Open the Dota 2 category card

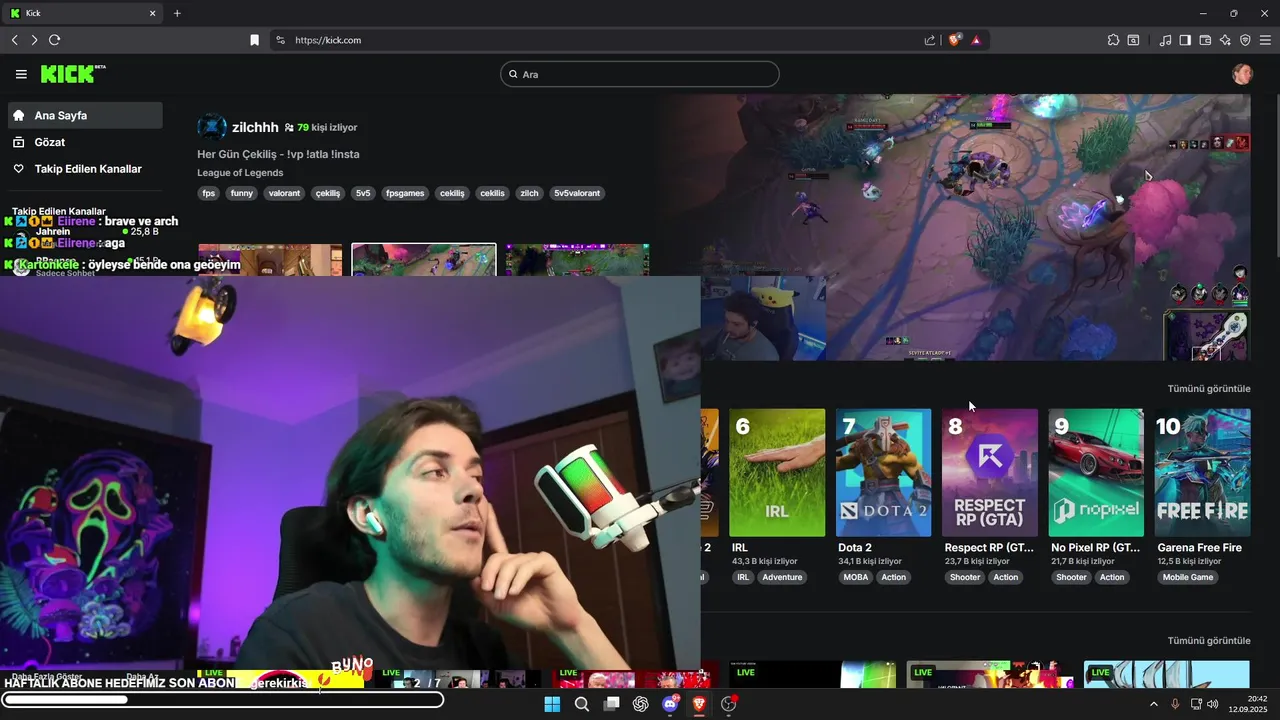point(883,472)
